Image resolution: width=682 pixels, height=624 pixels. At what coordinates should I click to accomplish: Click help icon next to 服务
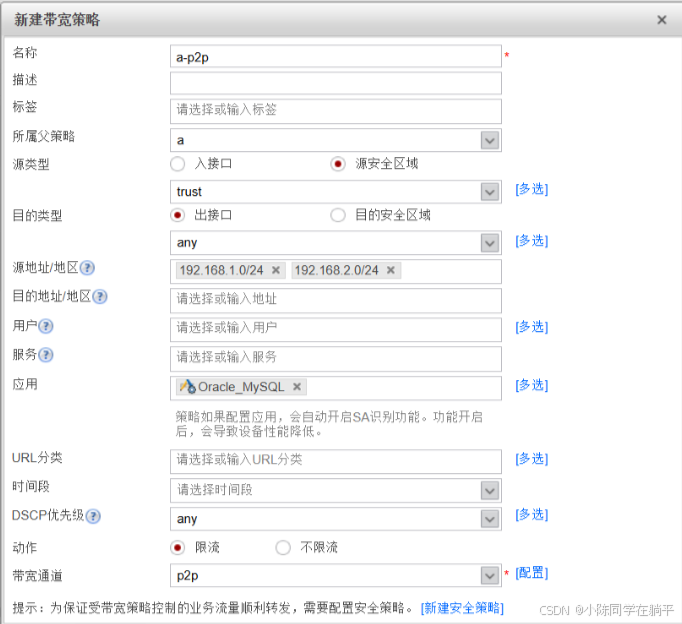pyautogui.click(x=46, y=355)
